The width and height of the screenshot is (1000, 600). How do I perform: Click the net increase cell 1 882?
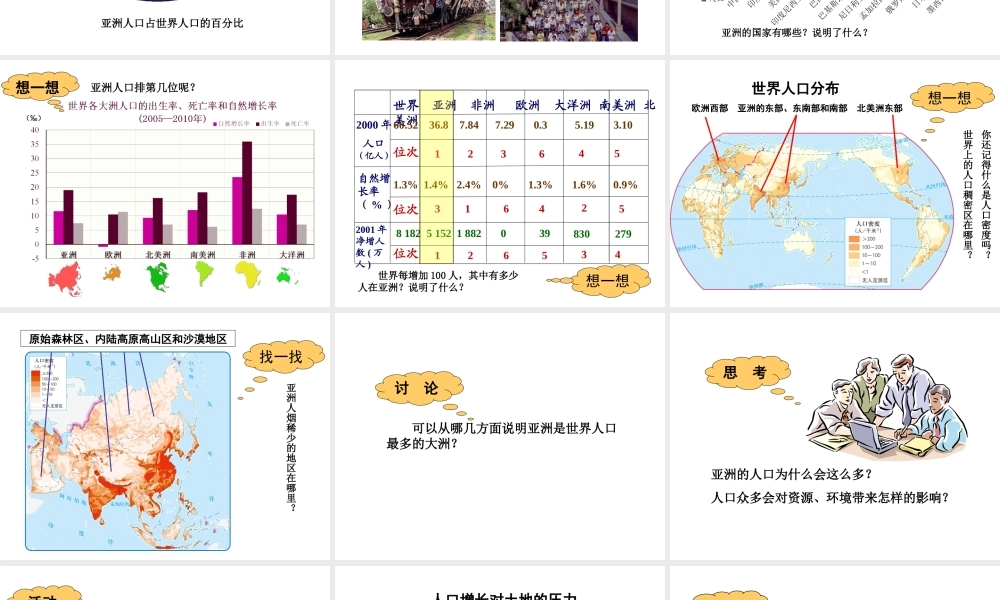point(469,233)
